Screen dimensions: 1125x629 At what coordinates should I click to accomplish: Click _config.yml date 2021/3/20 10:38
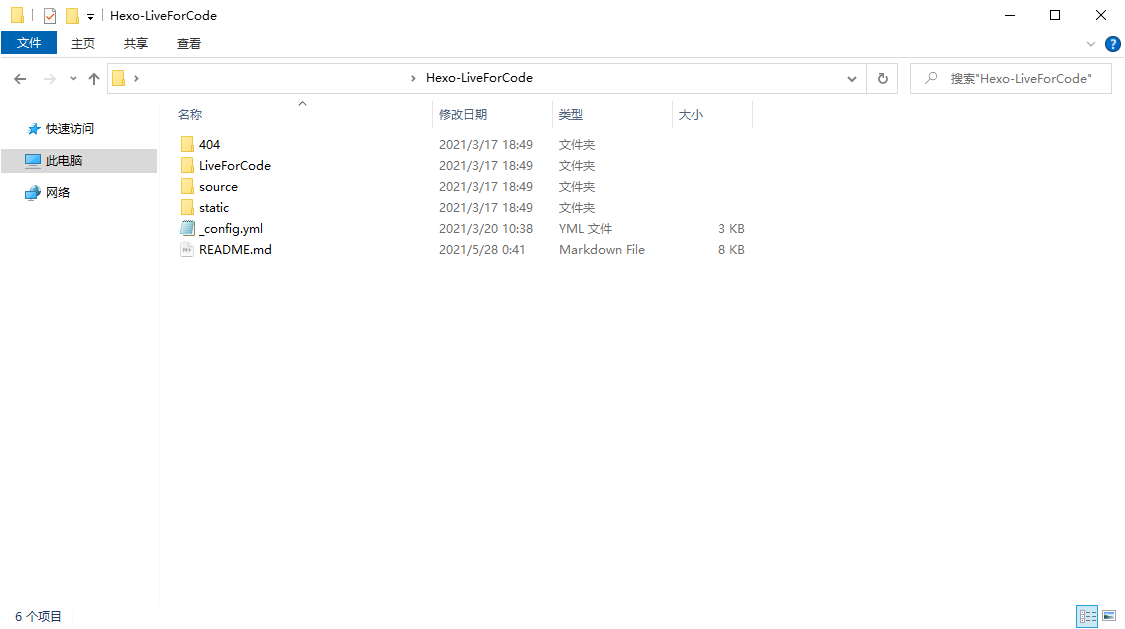(486, 229)
